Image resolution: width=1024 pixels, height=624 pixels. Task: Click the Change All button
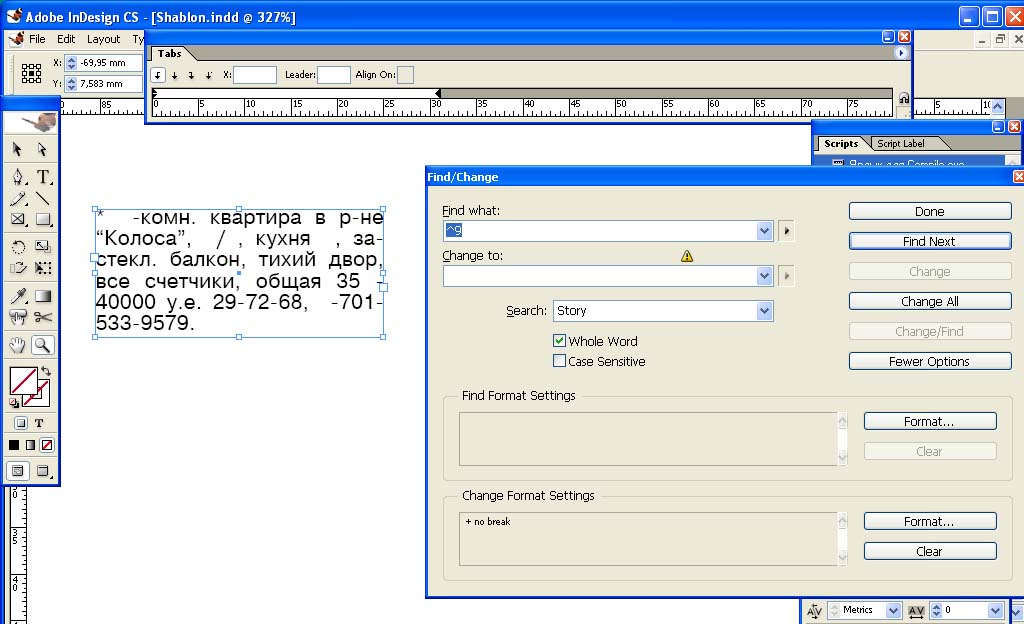(x=930, y=302)
